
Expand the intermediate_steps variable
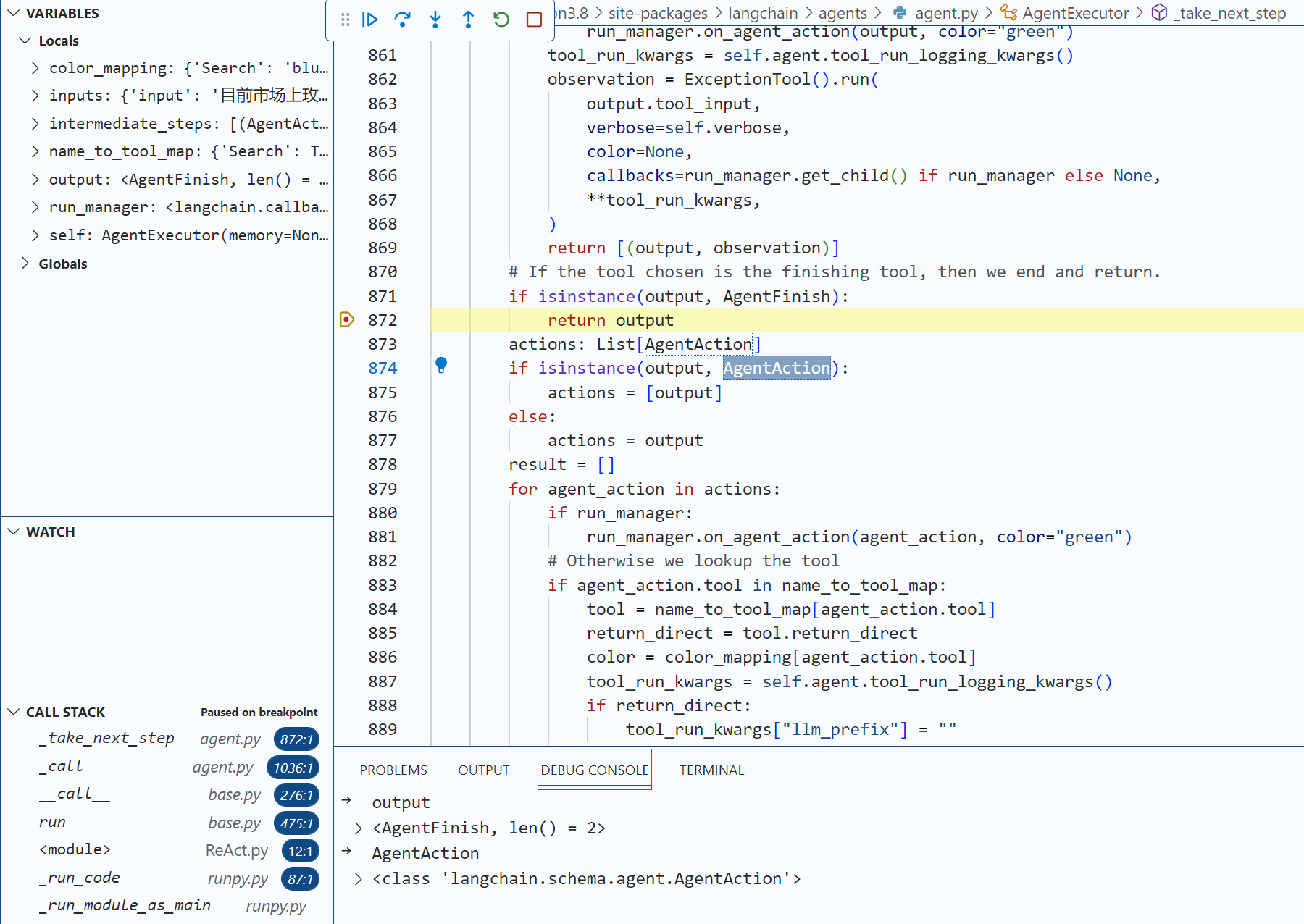pos(35,124)
